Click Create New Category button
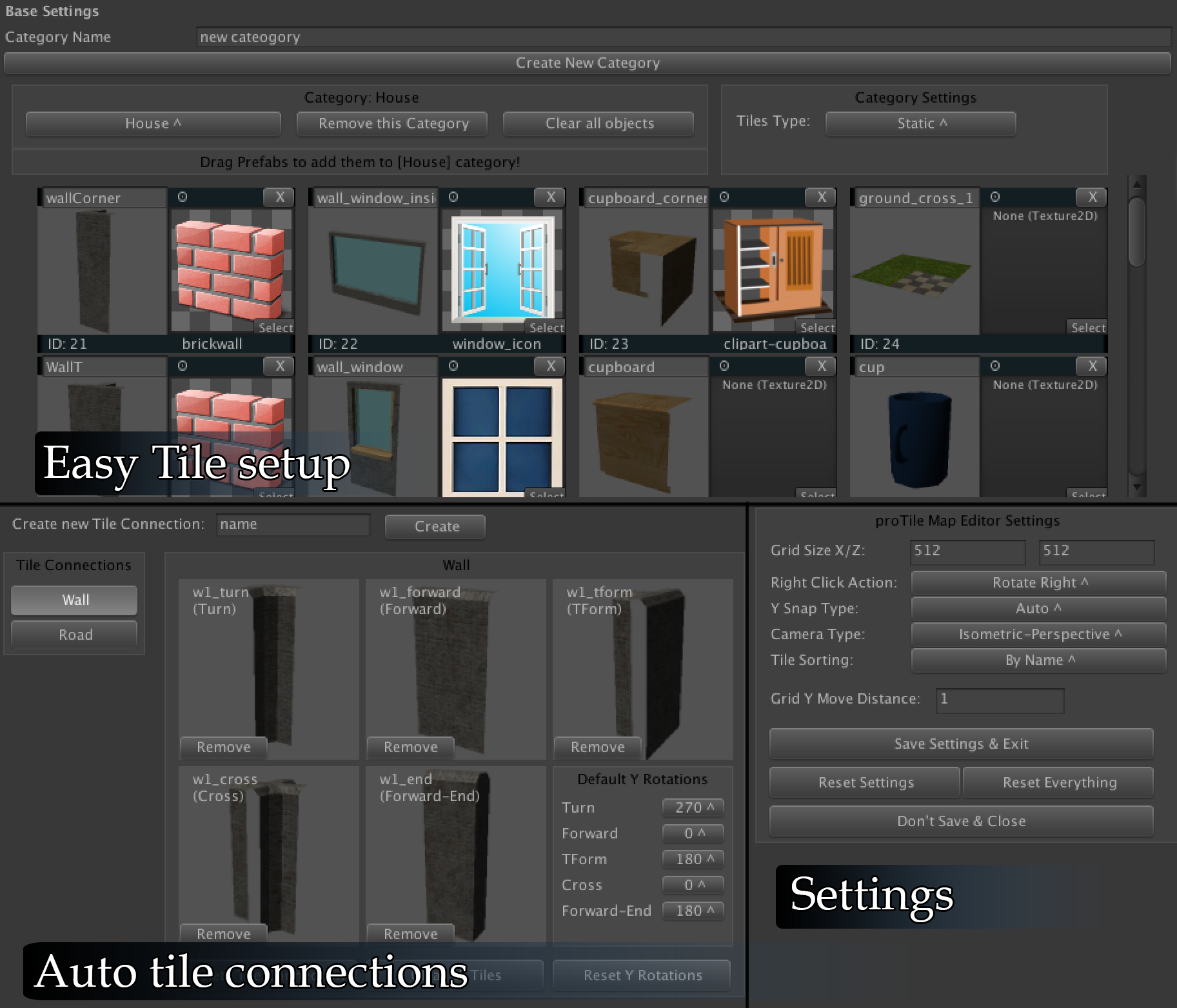The height and width of the screenshot is (1008, 1177). [x=588, y=63]
